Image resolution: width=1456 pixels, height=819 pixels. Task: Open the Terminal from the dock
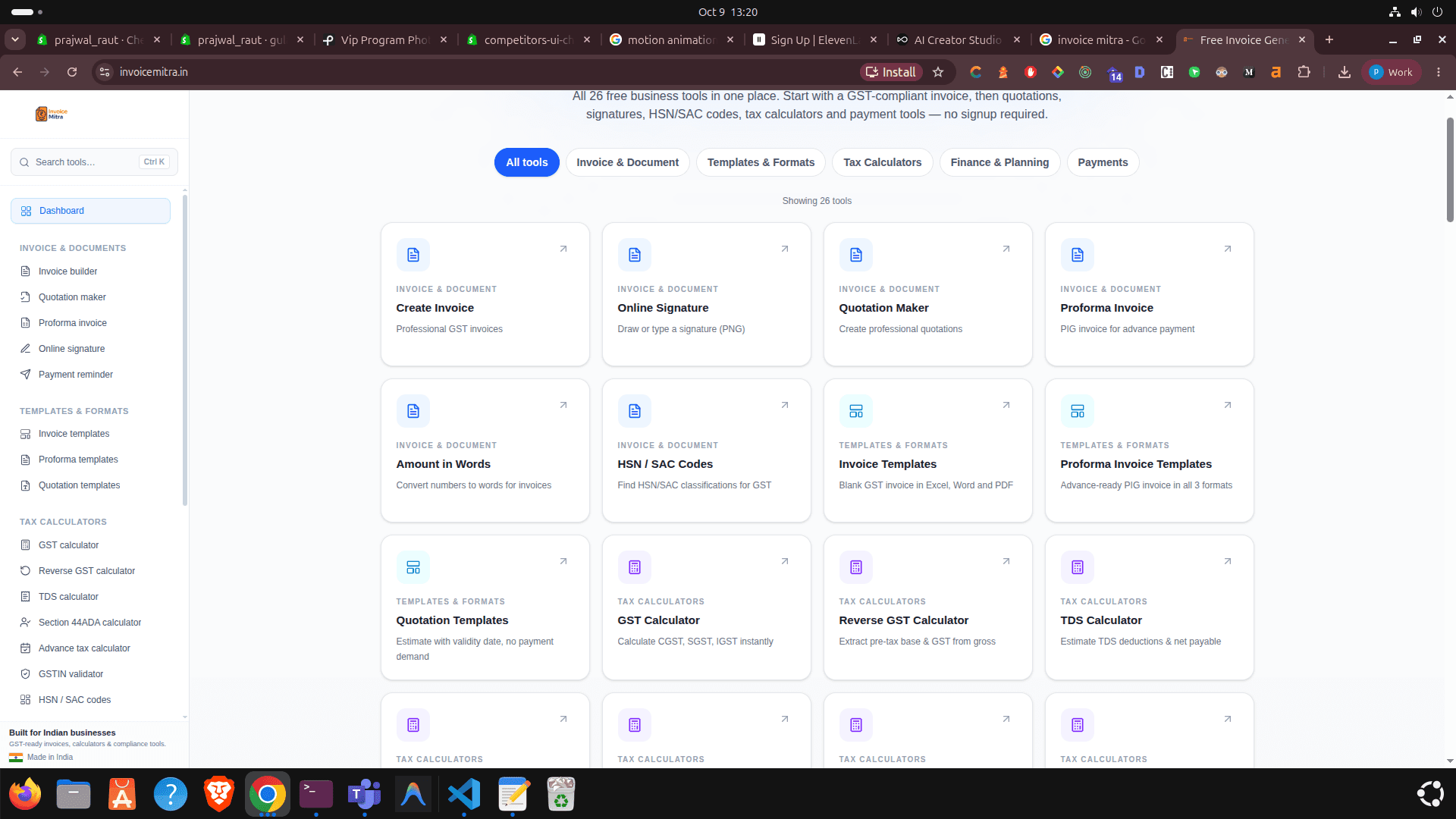tap(316, 794)
